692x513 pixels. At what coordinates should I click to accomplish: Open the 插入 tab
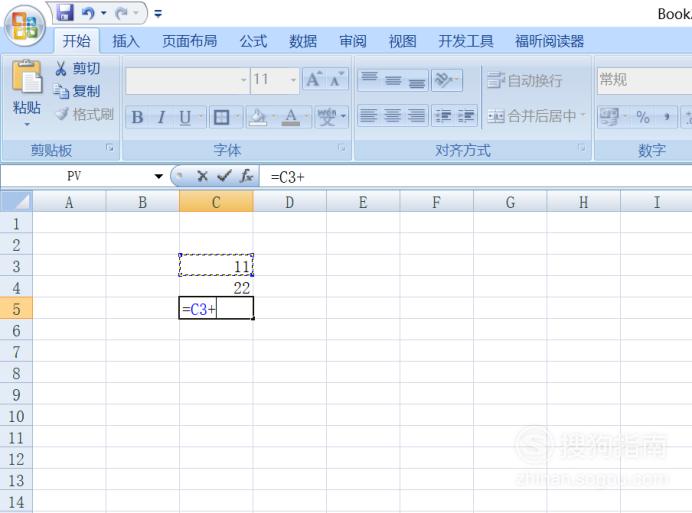click(125, 41)
